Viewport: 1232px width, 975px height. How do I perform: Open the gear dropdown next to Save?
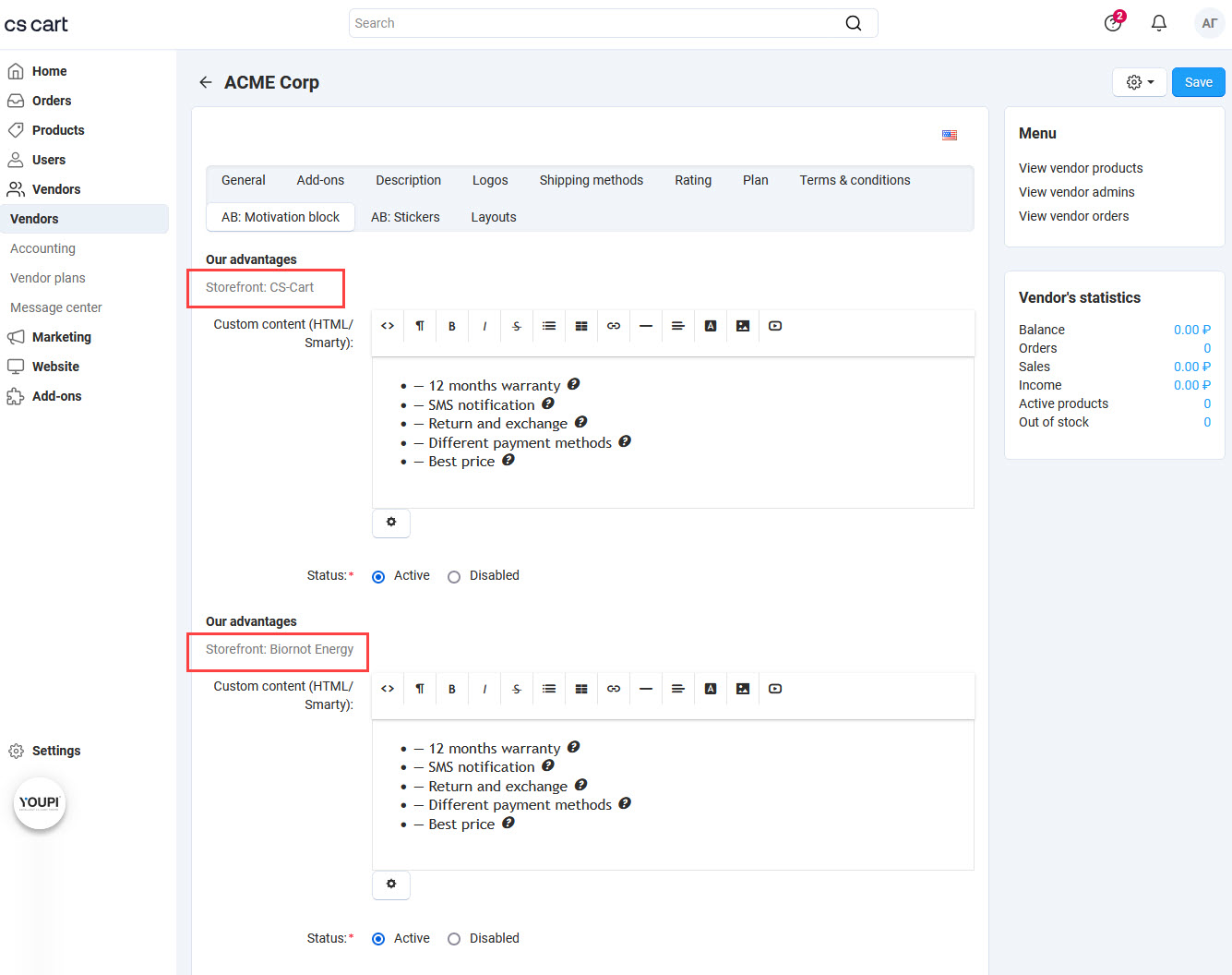point(1140,82)
